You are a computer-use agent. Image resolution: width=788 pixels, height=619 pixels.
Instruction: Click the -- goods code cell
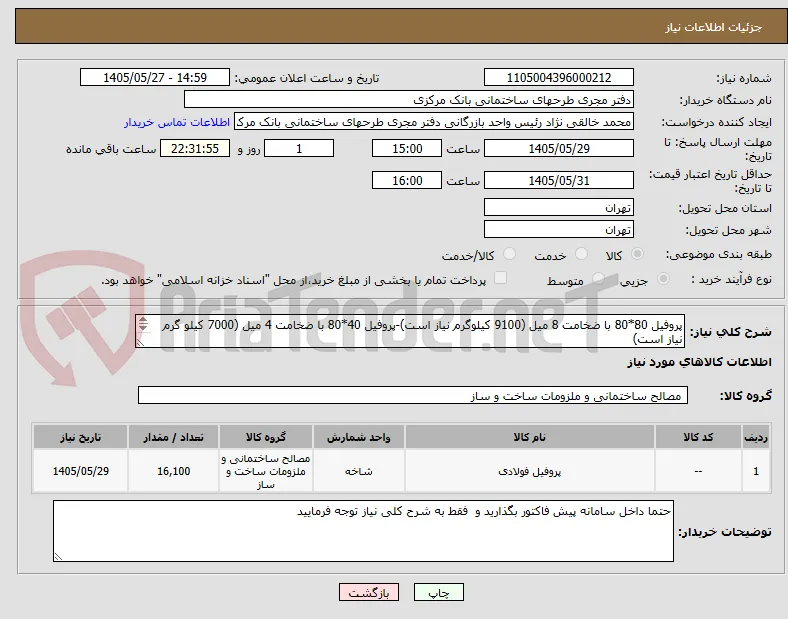tap(698, 471)
